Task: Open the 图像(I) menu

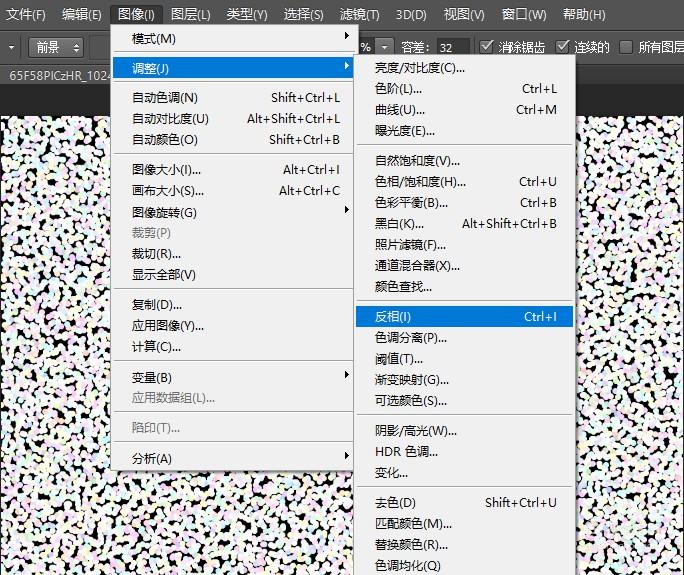Action: pos(136,14)
